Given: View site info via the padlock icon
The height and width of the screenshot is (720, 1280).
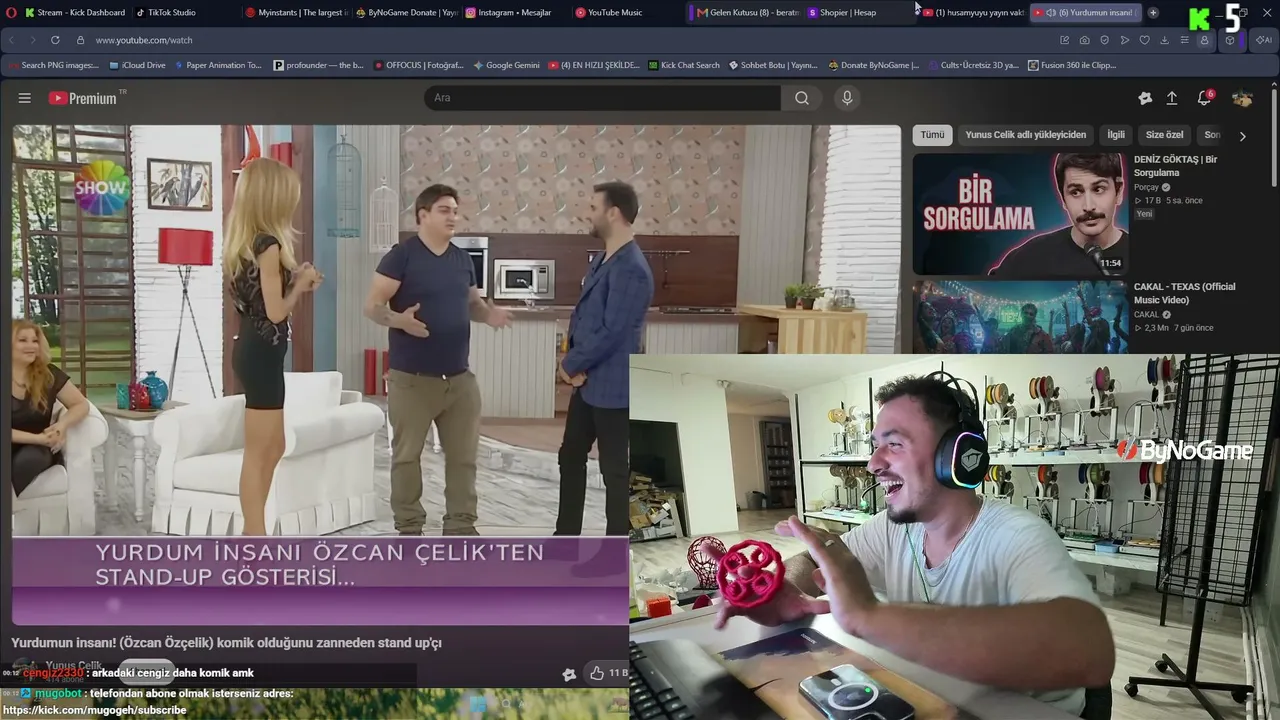Looking at the screenshot, I should tap(81, 40).
